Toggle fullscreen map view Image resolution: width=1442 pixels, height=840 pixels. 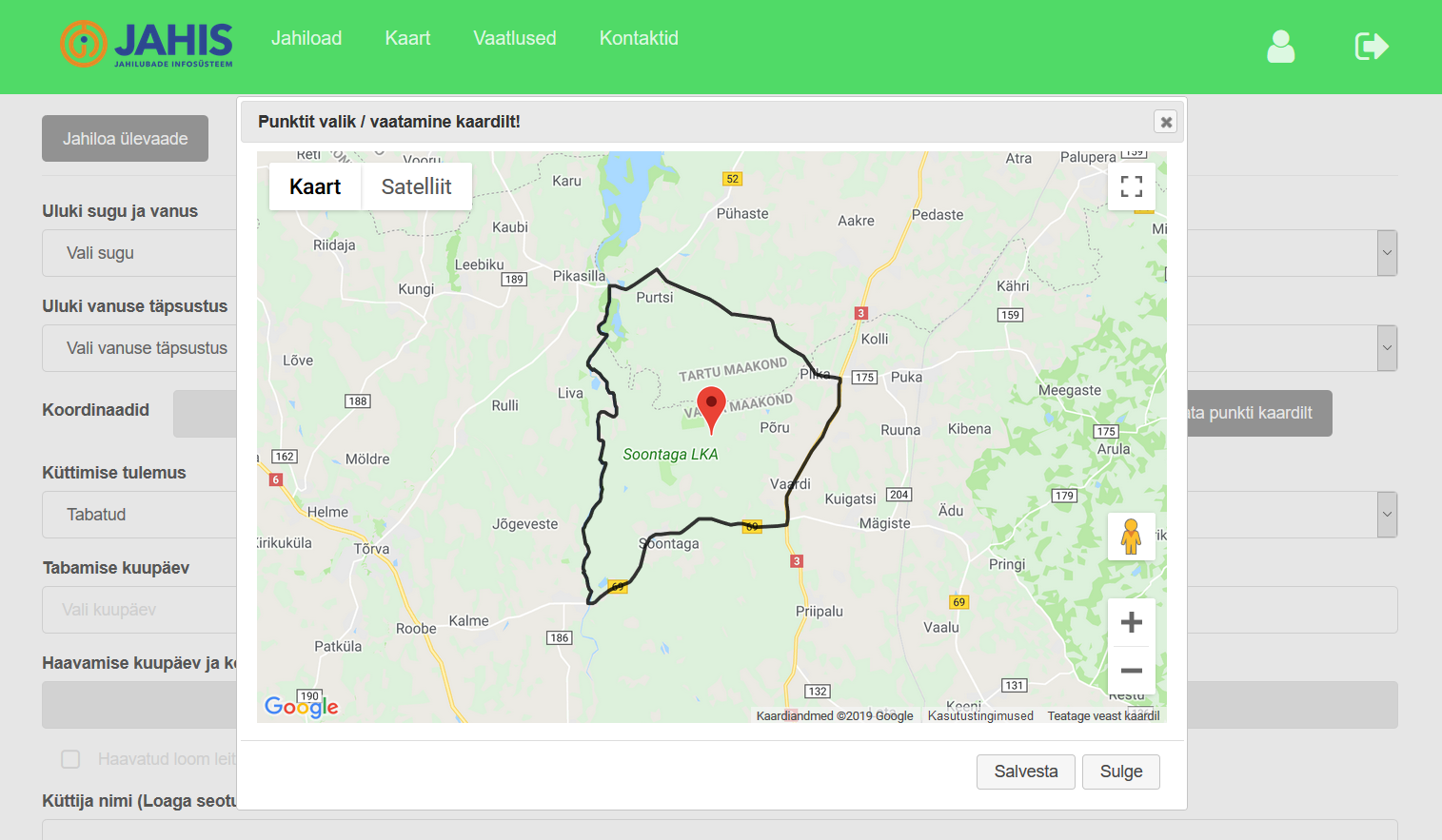[1131, 186]
